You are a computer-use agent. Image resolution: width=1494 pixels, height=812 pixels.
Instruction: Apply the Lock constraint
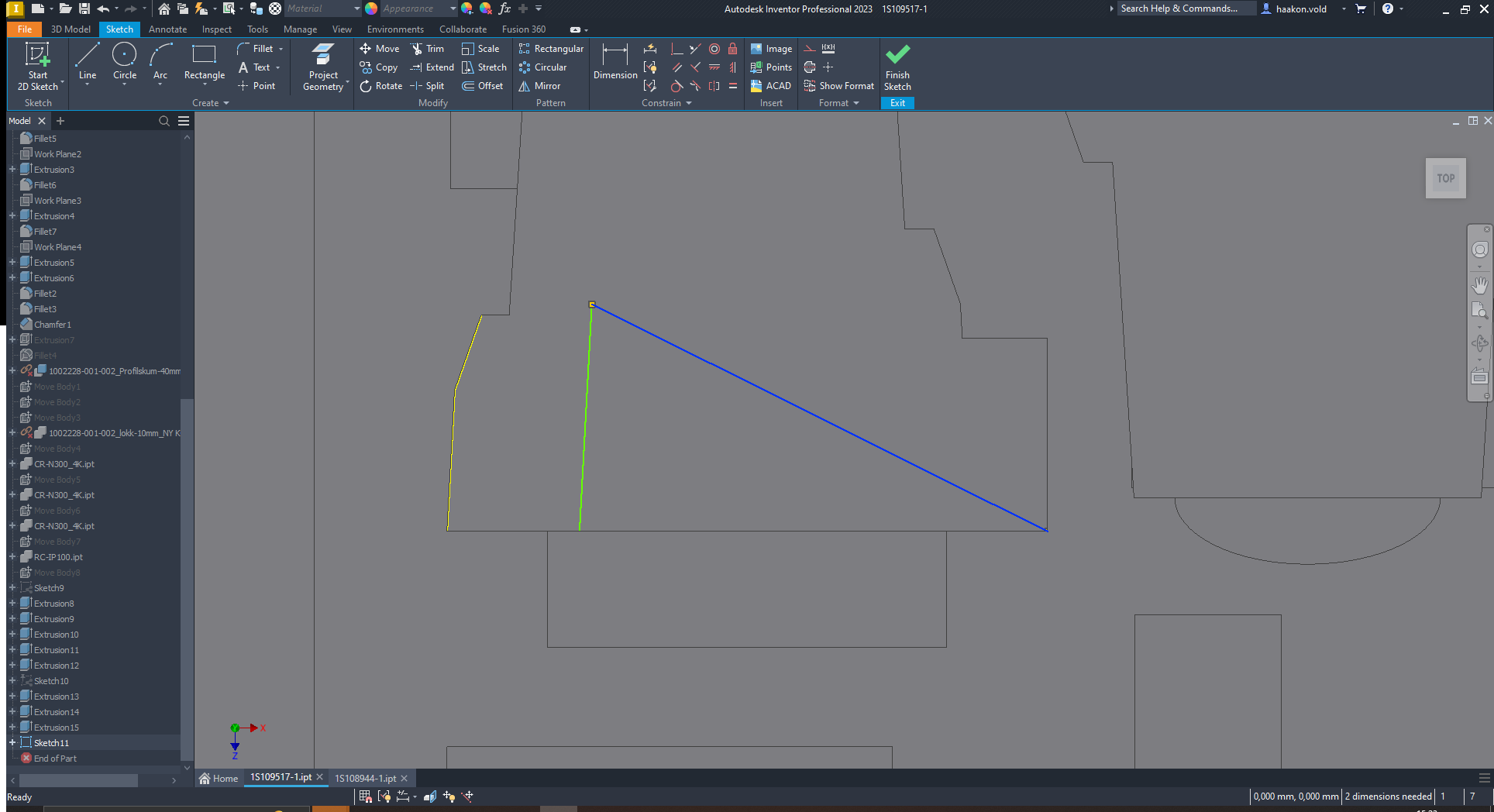[x=733, y=48]
